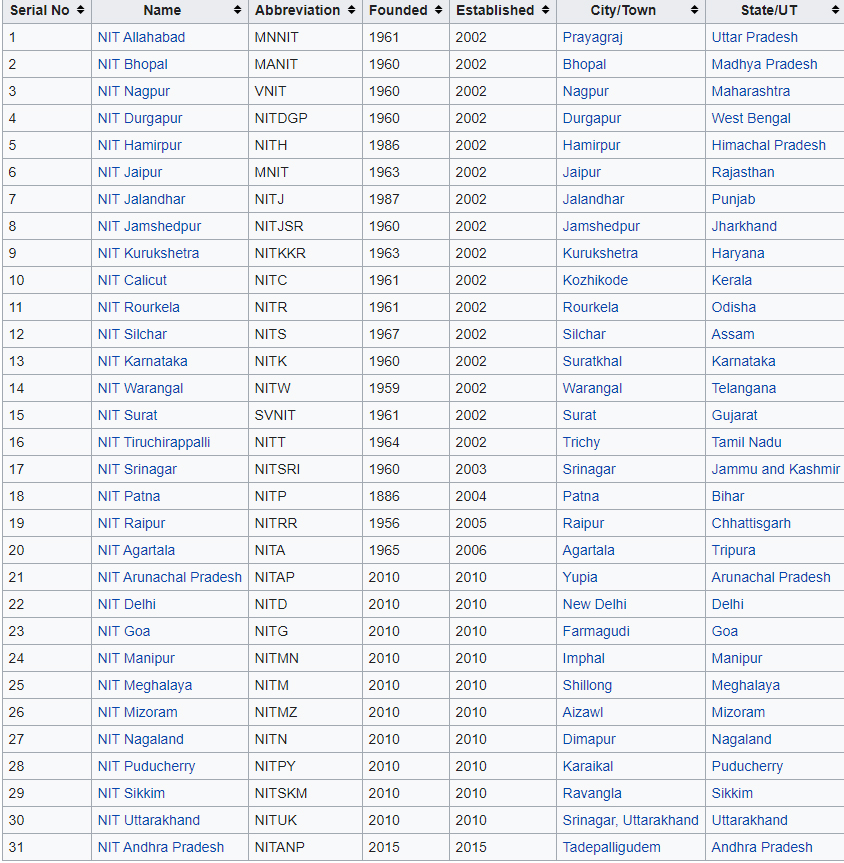Open NIT Uttarakhand link

(x=149, y=820)
